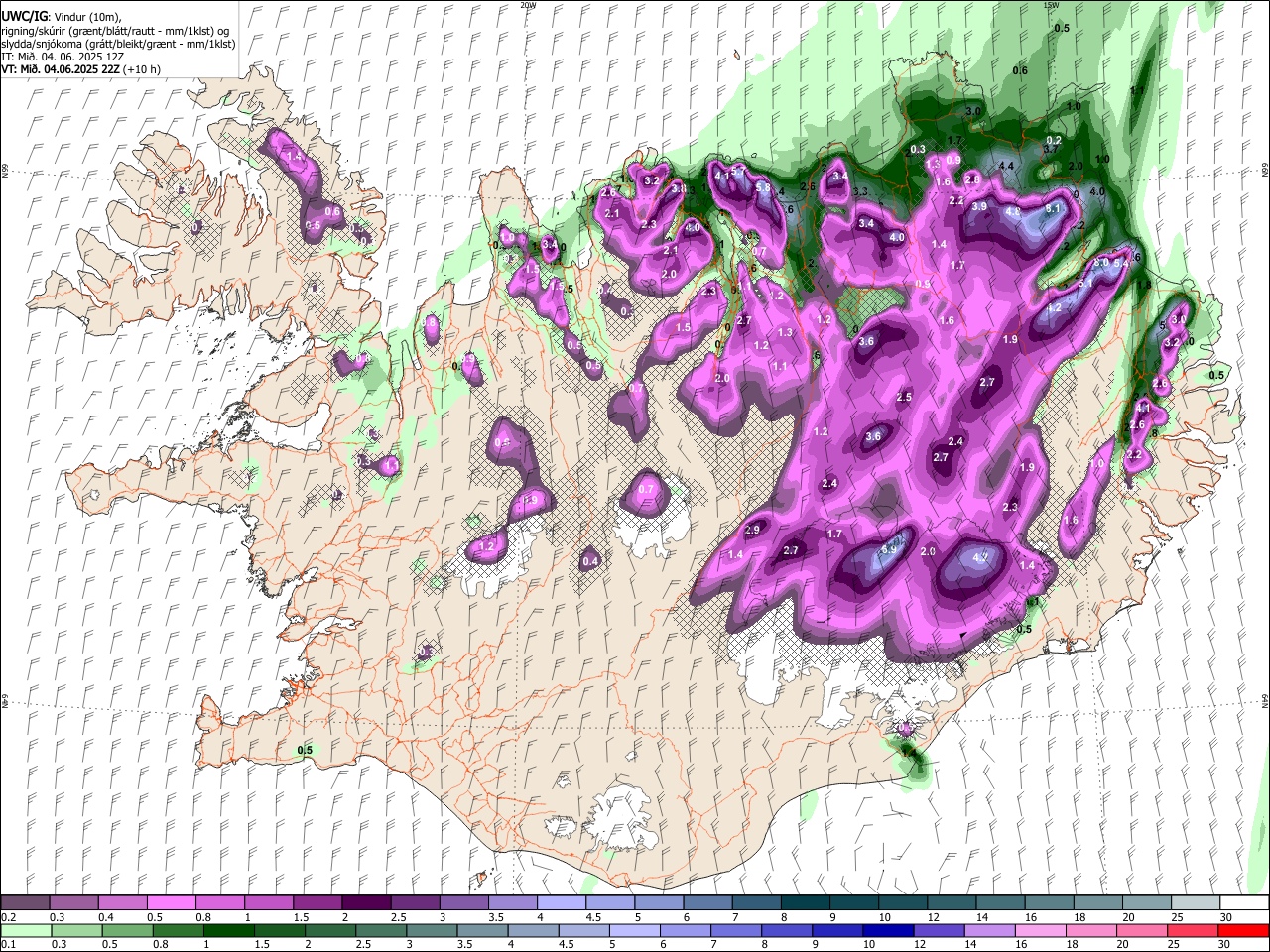Image resolution: width=1270 pixels, height=952 pixels.
Task: Pick white upper swatch between 25 and 30
Action: (1196, 902)
